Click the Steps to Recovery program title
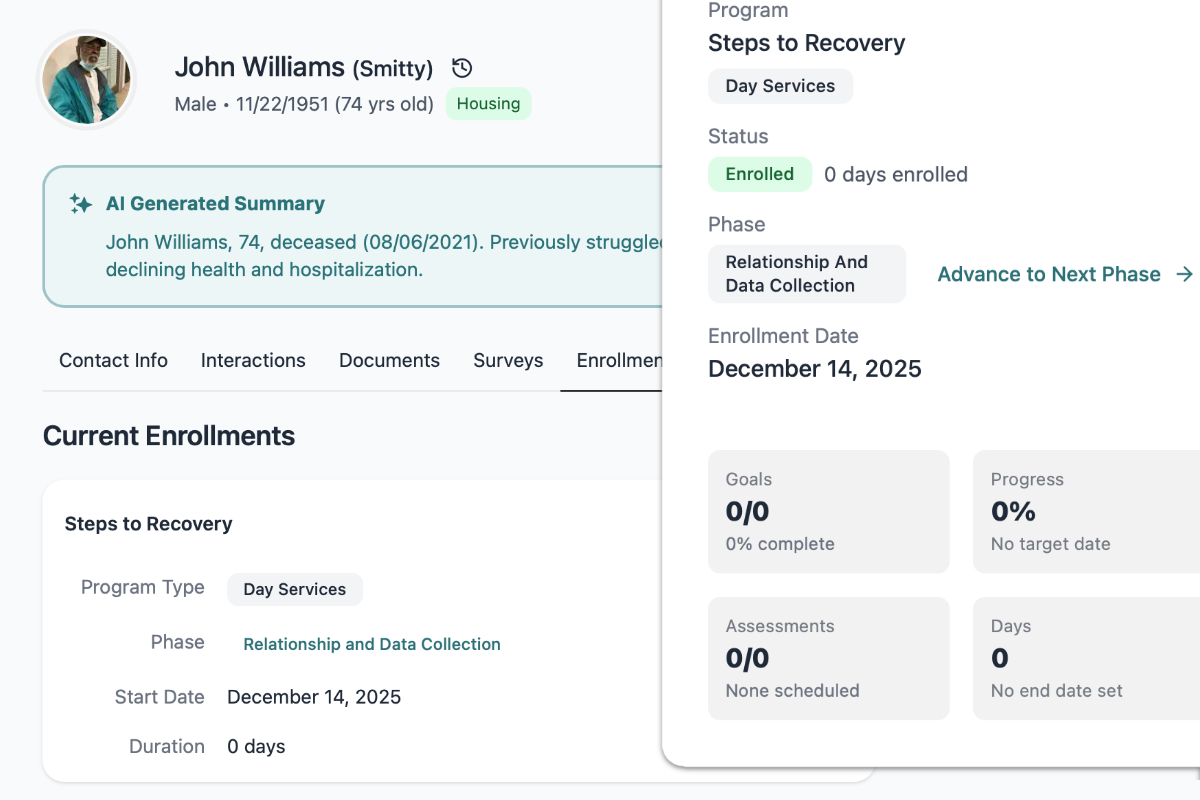The image size is (1200, 800). 806,43
